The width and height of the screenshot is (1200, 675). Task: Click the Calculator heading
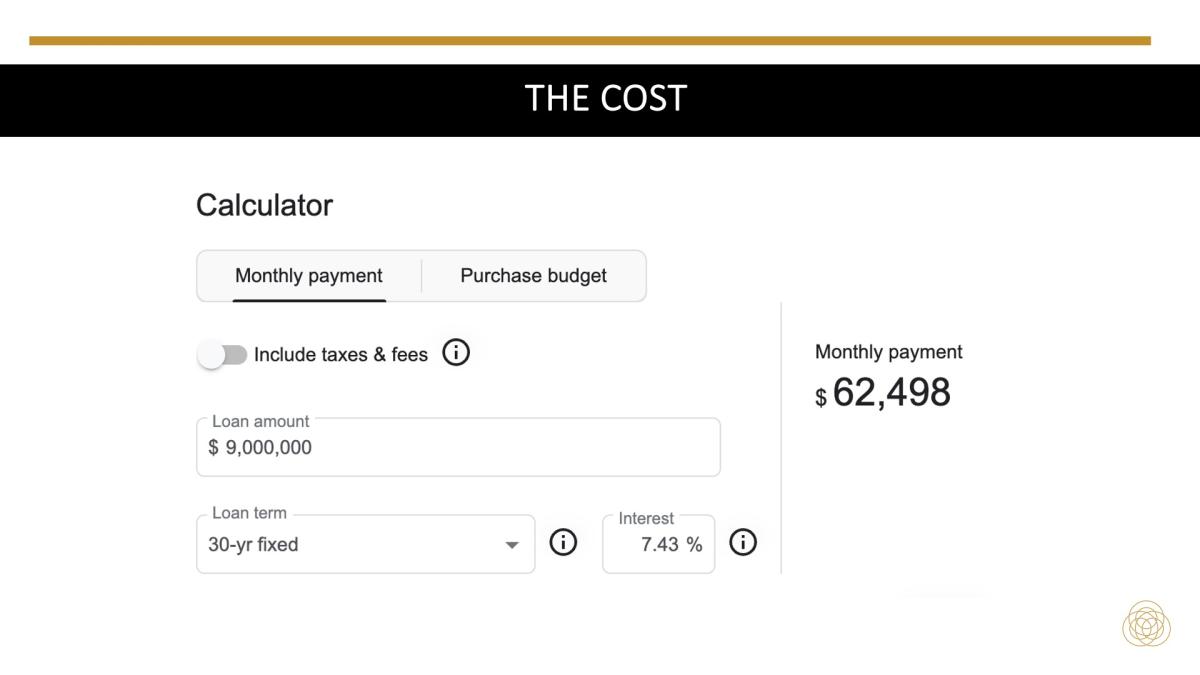coord(264,205)
